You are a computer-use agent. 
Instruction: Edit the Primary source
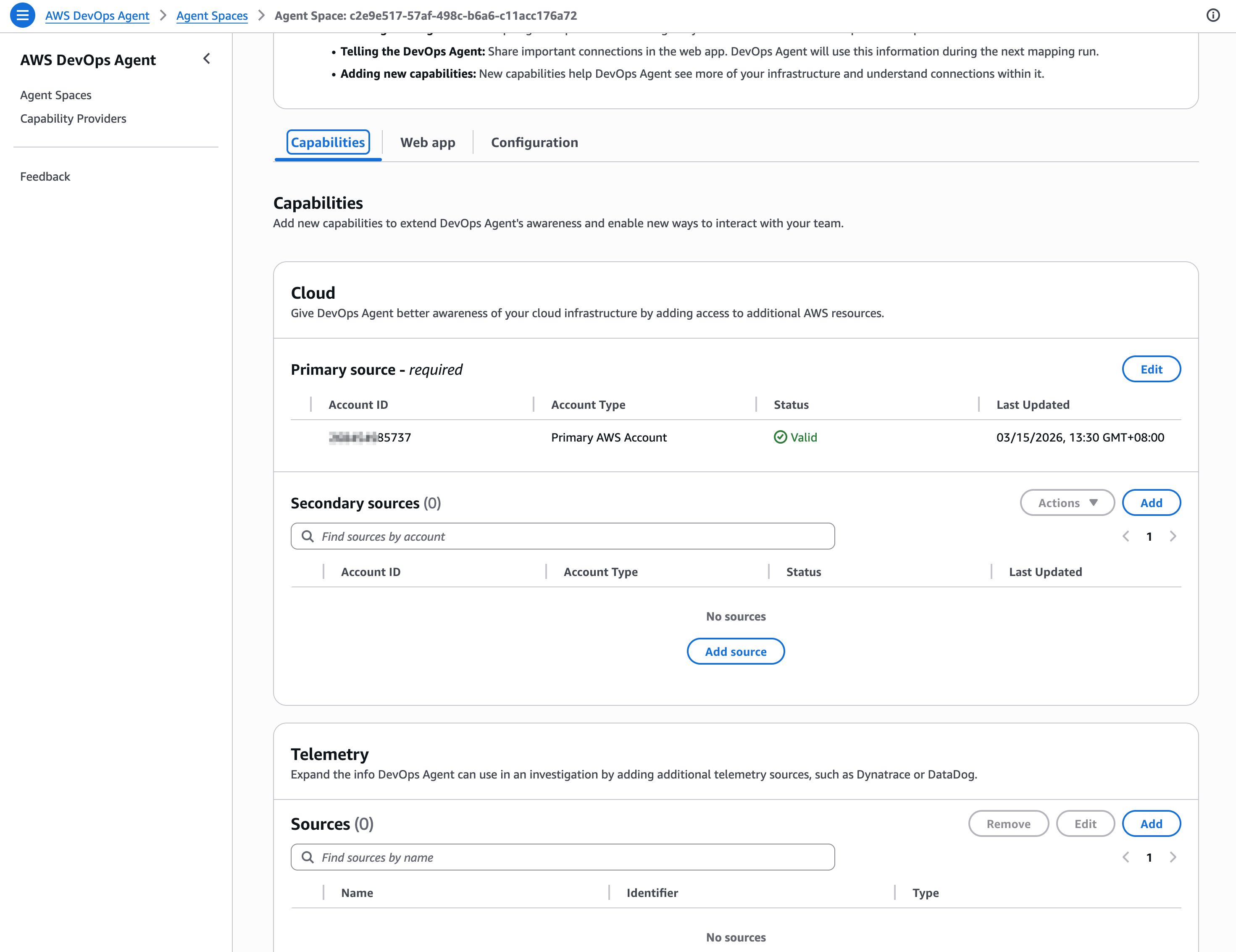coord(1151,370)
